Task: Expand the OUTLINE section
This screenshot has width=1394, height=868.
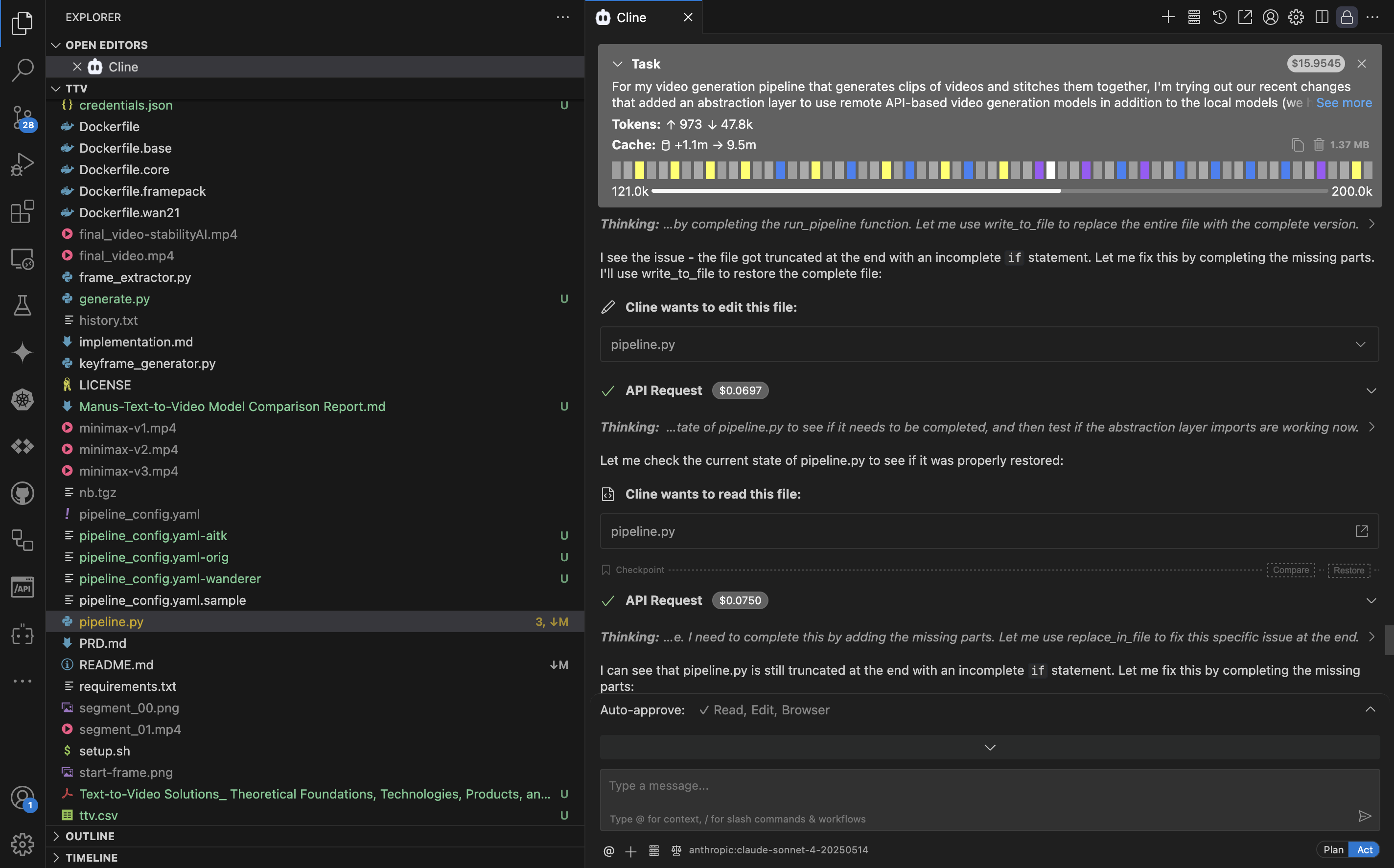Action: pyautogui.click(x=90, y=836)
